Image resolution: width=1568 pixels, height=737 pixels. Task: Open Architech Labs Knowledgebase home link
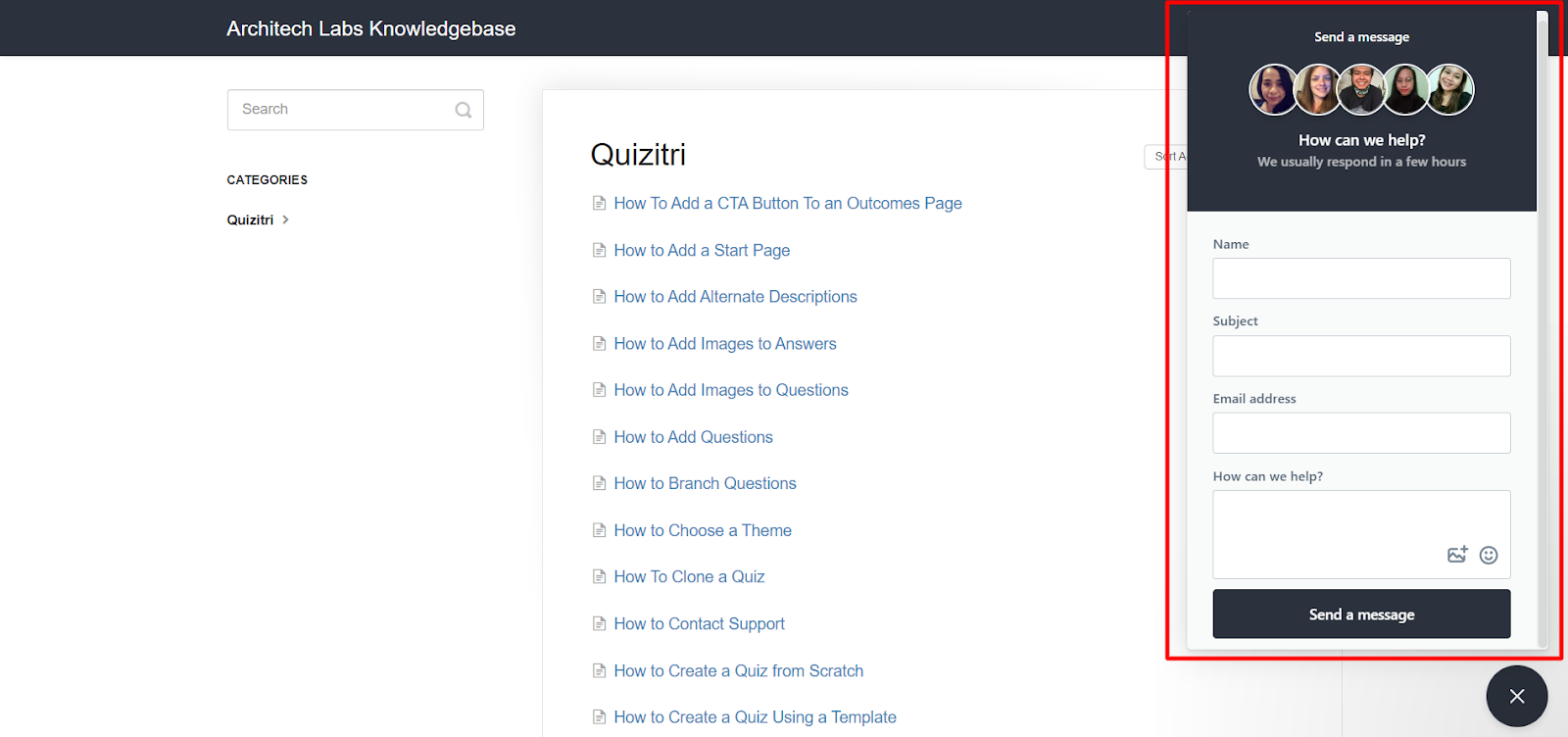[x=370, y=28]
